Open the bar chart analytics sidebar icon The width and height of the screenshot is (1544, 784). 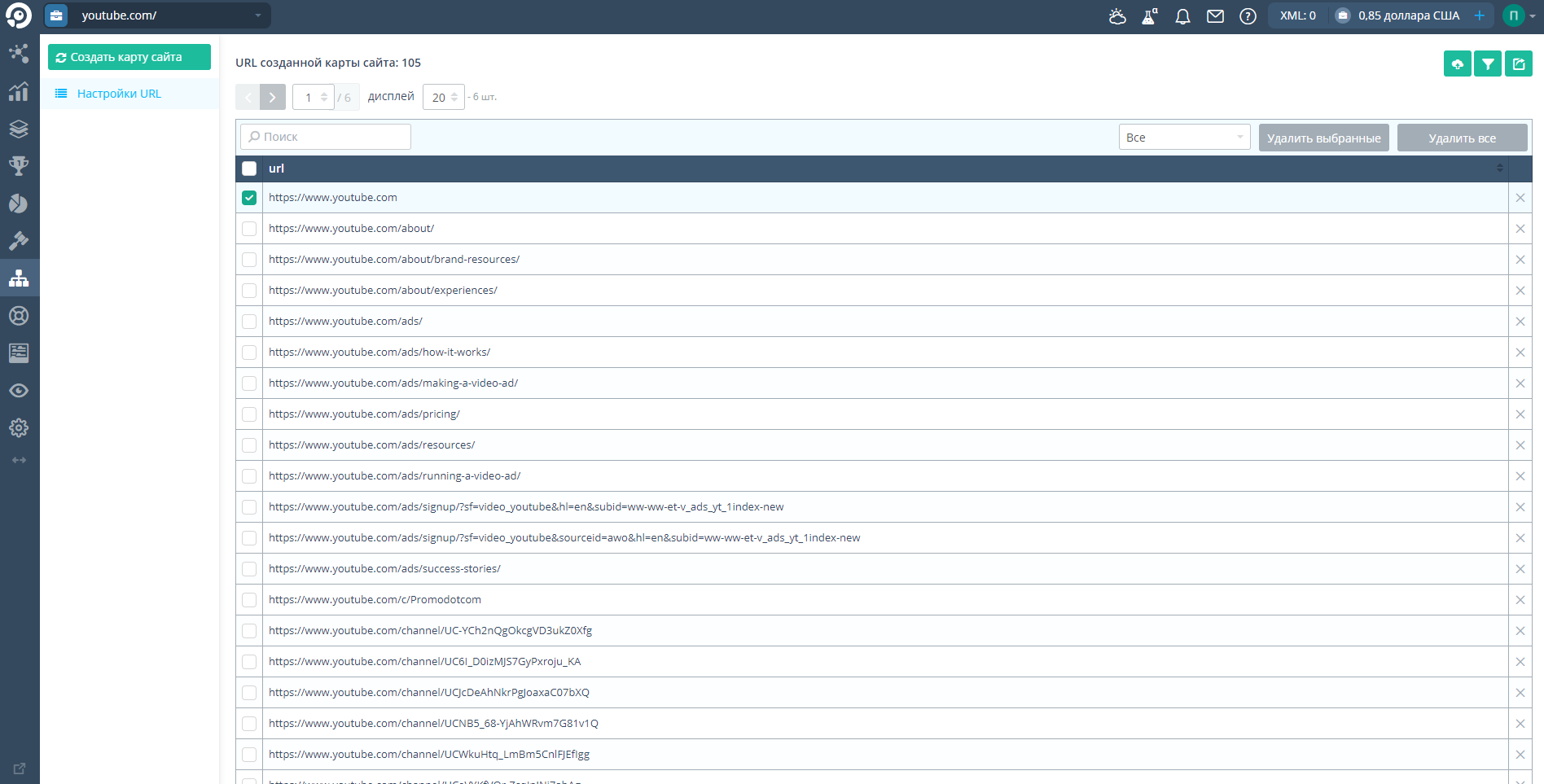pyautogui.click(x=19, y=91)
